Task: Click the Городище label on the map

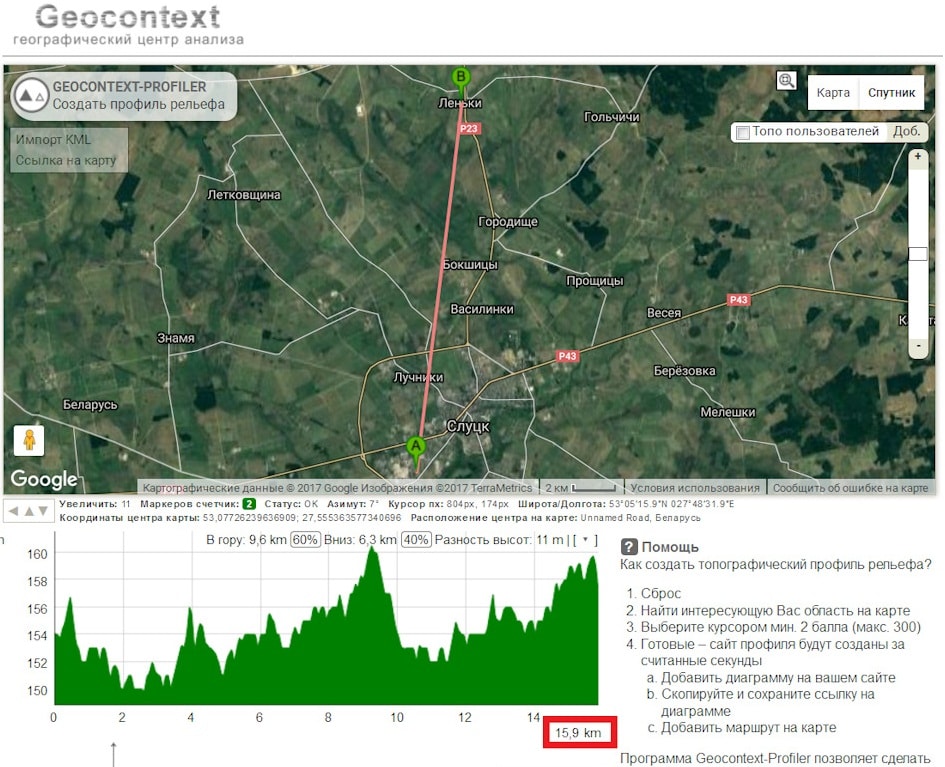Action: 507,222
